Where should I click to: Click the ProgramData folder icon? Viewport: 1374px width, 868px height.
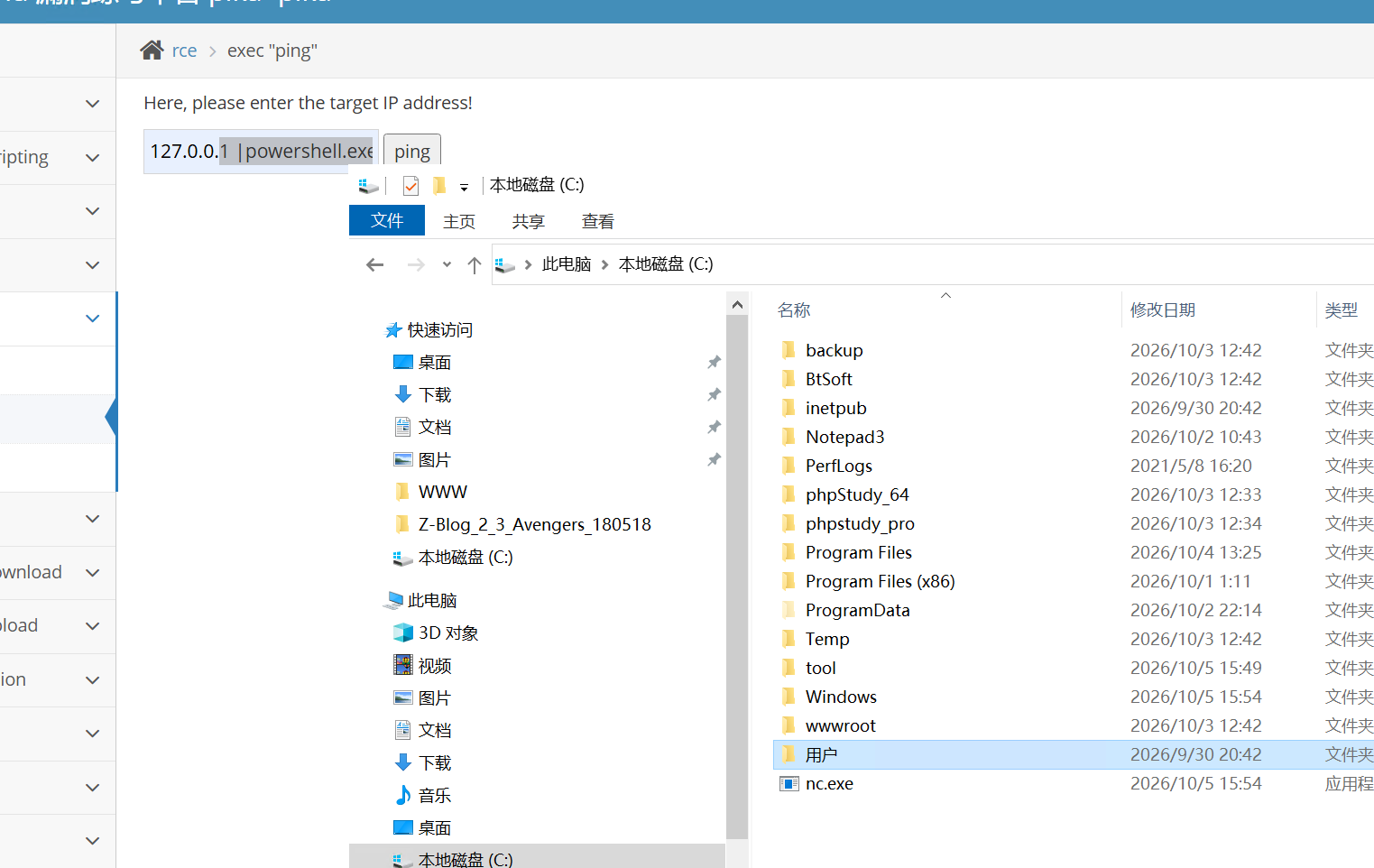click(x=788, y=610)
